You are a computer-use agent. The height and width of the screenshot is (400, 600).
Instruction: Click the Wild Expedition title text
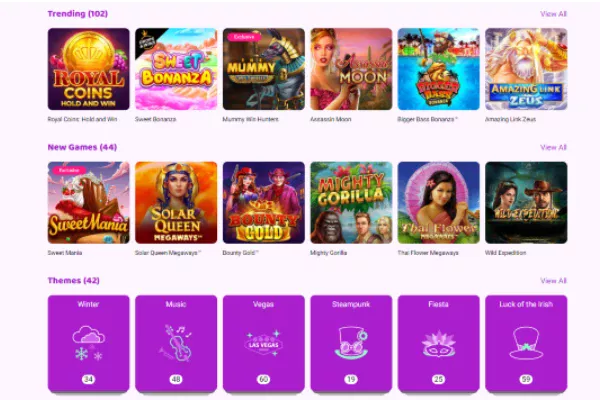[x=505, y=253]
